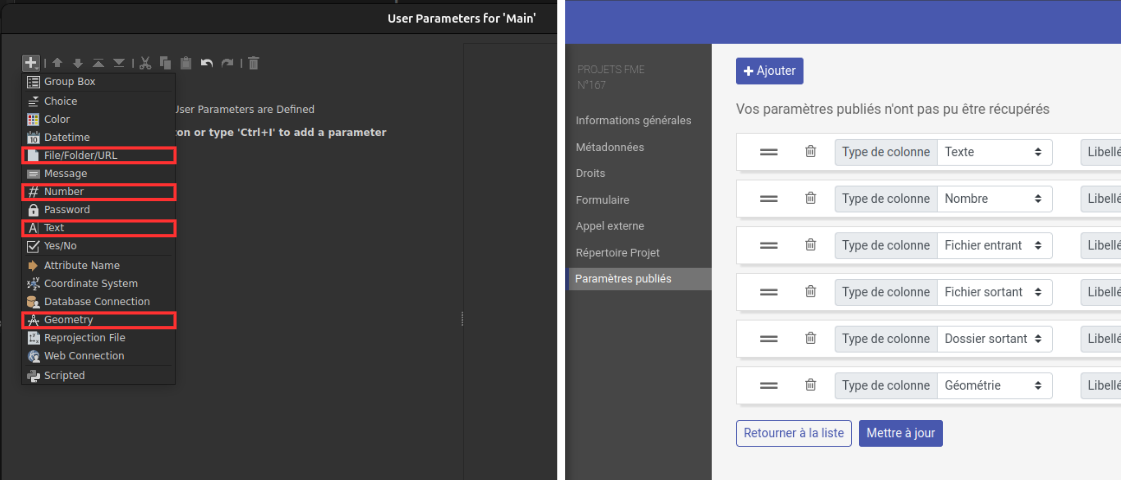The image size is (1121, 480).
Task: Click the move to bottom toolbar icon
Action: point(119,63)
